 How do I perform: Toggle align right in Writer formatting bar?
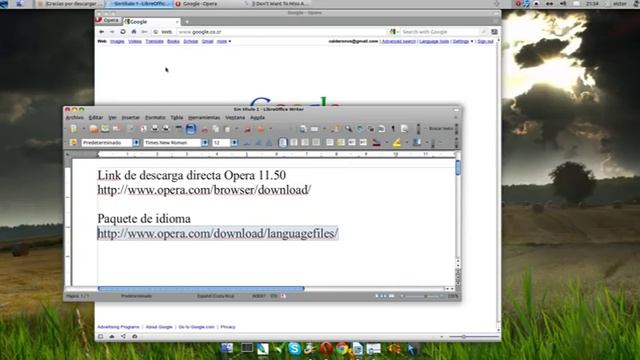click(x=305, y=142)
